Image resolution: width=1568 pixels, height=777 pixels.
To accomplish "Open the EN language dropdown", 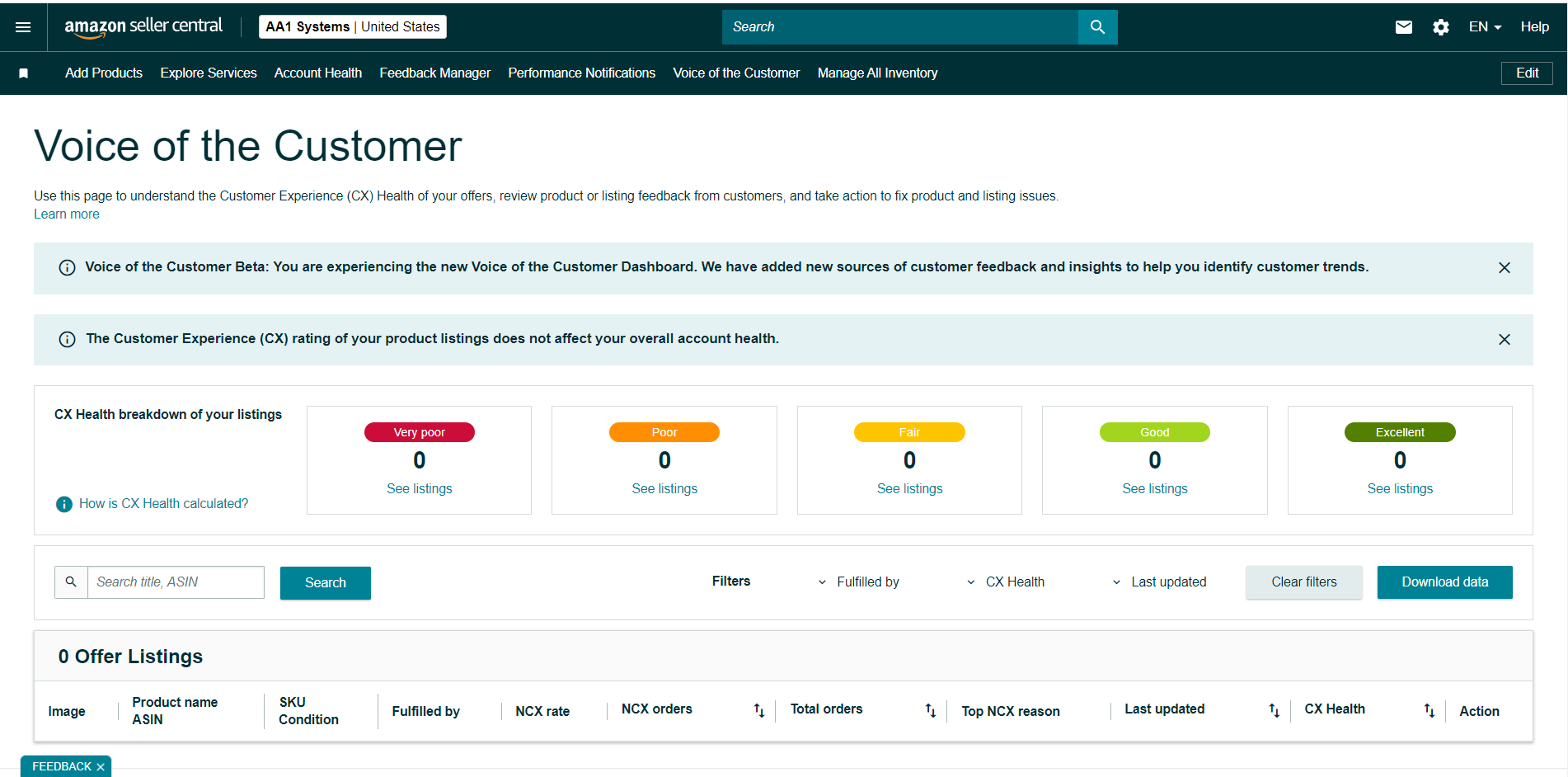I will (1485, 27).
